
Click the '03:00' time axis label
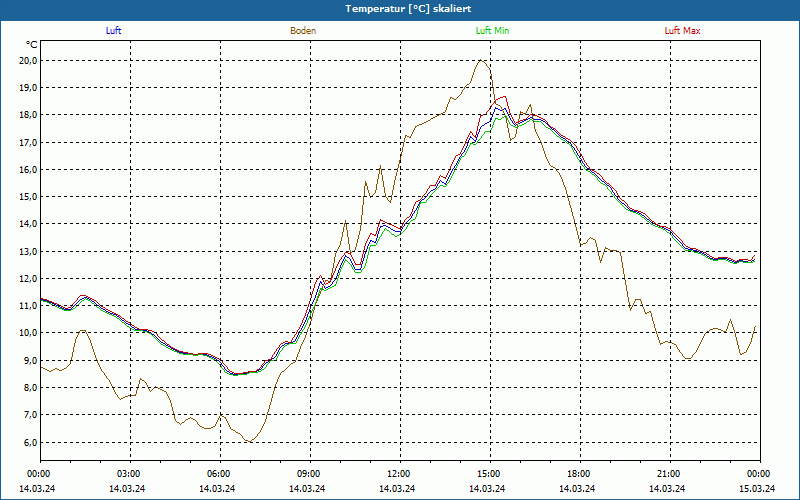coord(128,474)
